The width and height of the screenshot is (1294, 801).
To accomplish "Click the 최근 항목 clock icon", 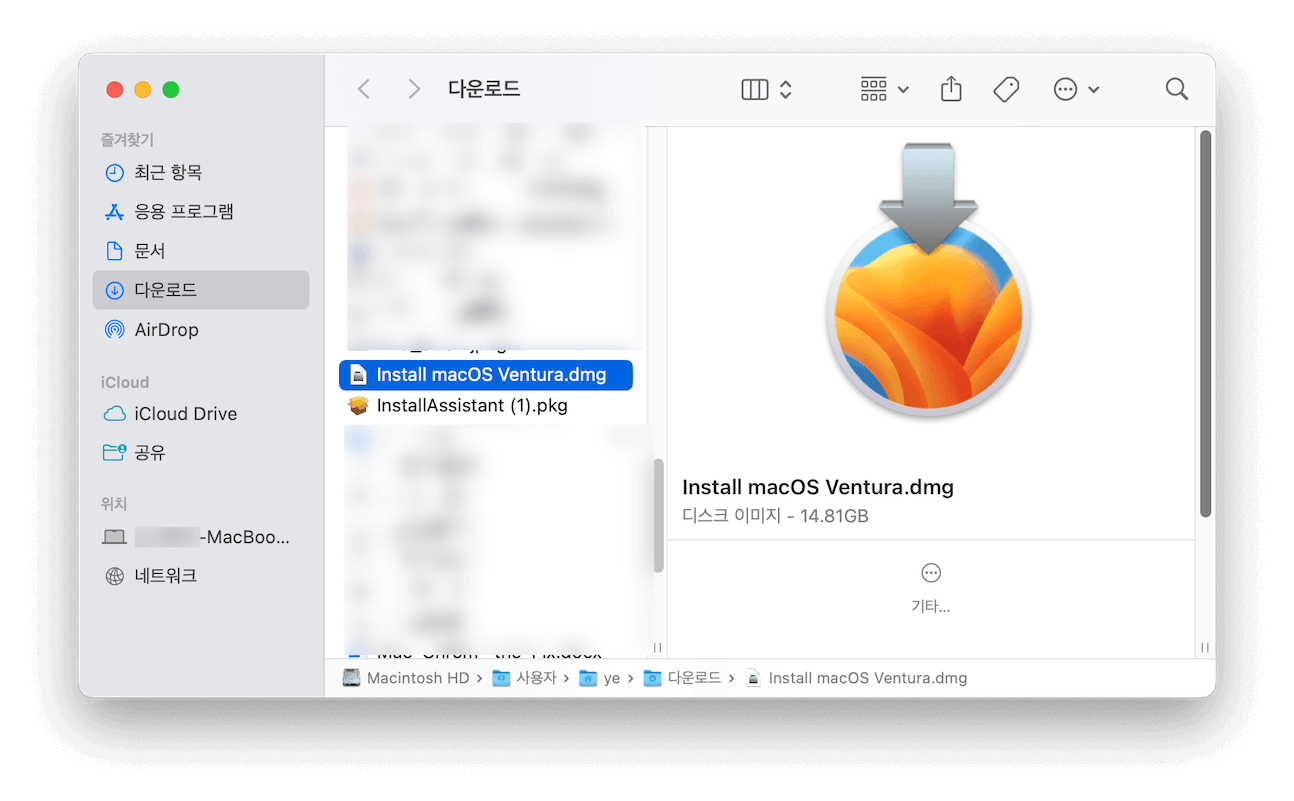I will coord(115,172).
